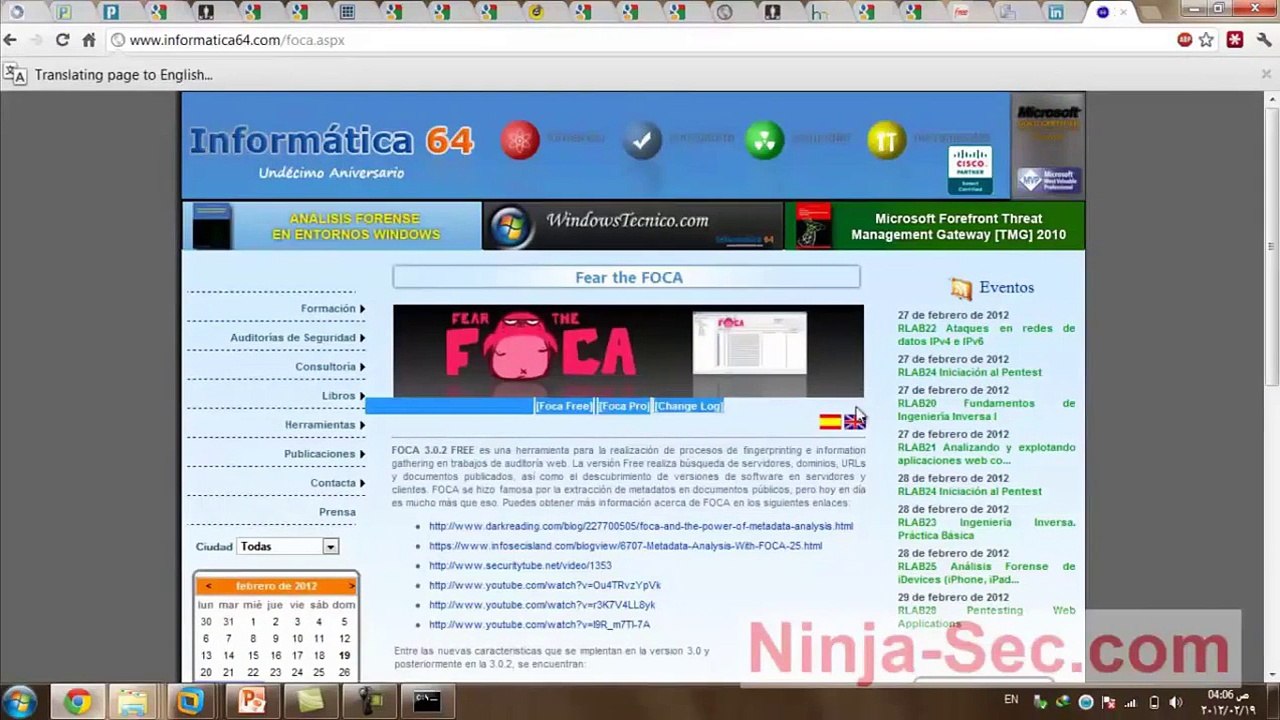
Task: Click the yellow IT icon in site header
Action: point(886,140)
